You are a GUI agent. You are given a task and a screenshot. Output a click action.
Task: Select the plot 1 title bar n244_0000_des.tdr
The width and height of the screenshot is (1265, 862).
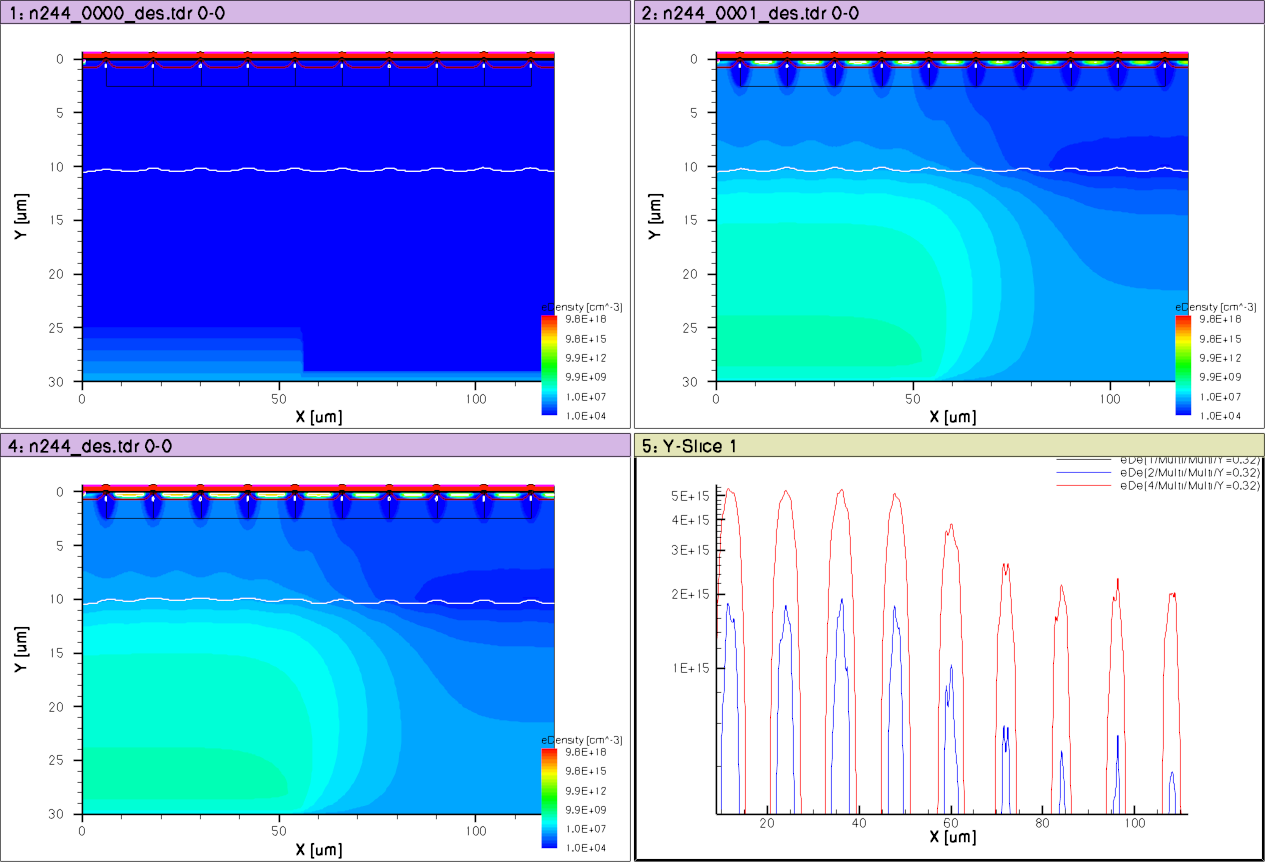(x=315, y=12)
